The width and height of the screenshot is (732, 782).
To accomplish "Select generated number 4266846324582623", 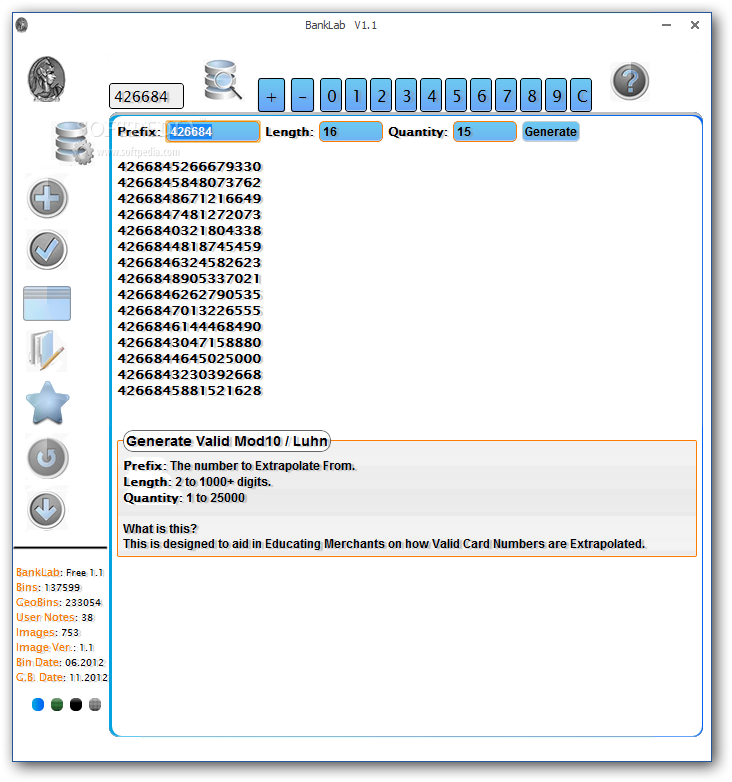I will [x=189, y=262].
